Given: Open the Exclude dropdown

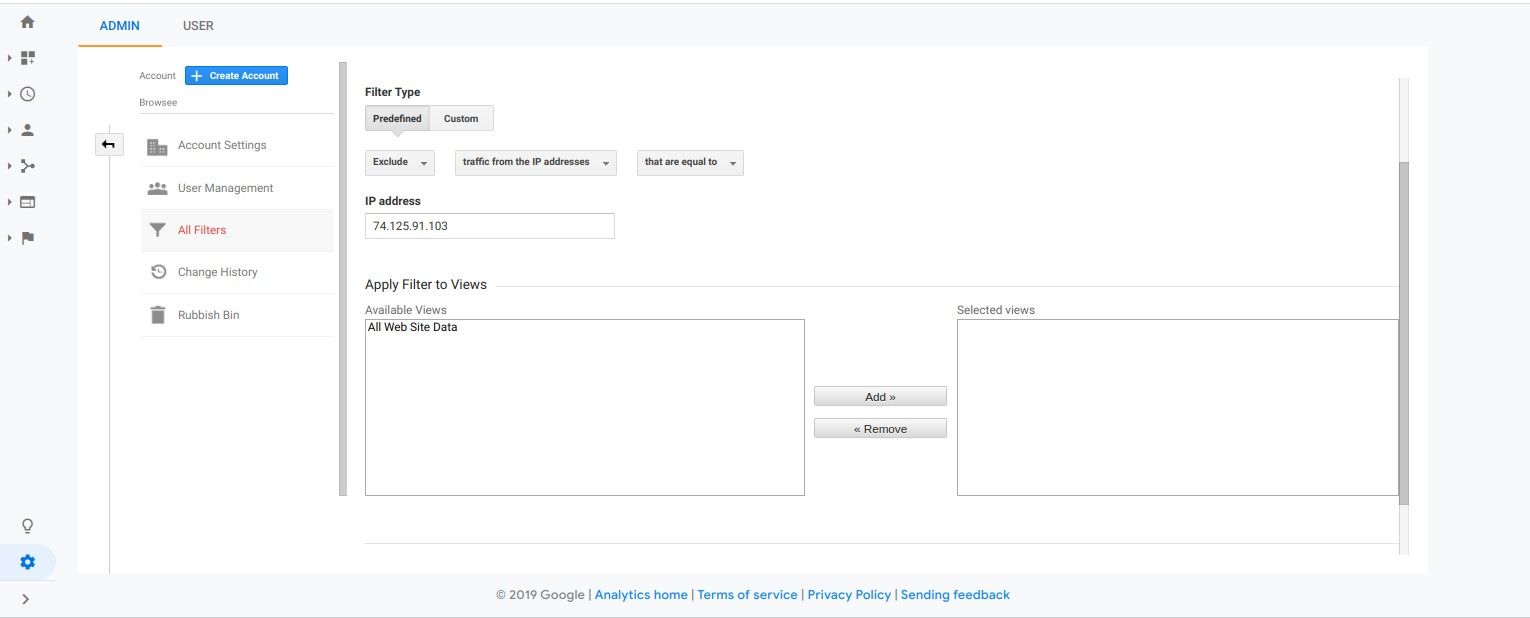Looking at the screenshot, I should click(x=400, y=162).
